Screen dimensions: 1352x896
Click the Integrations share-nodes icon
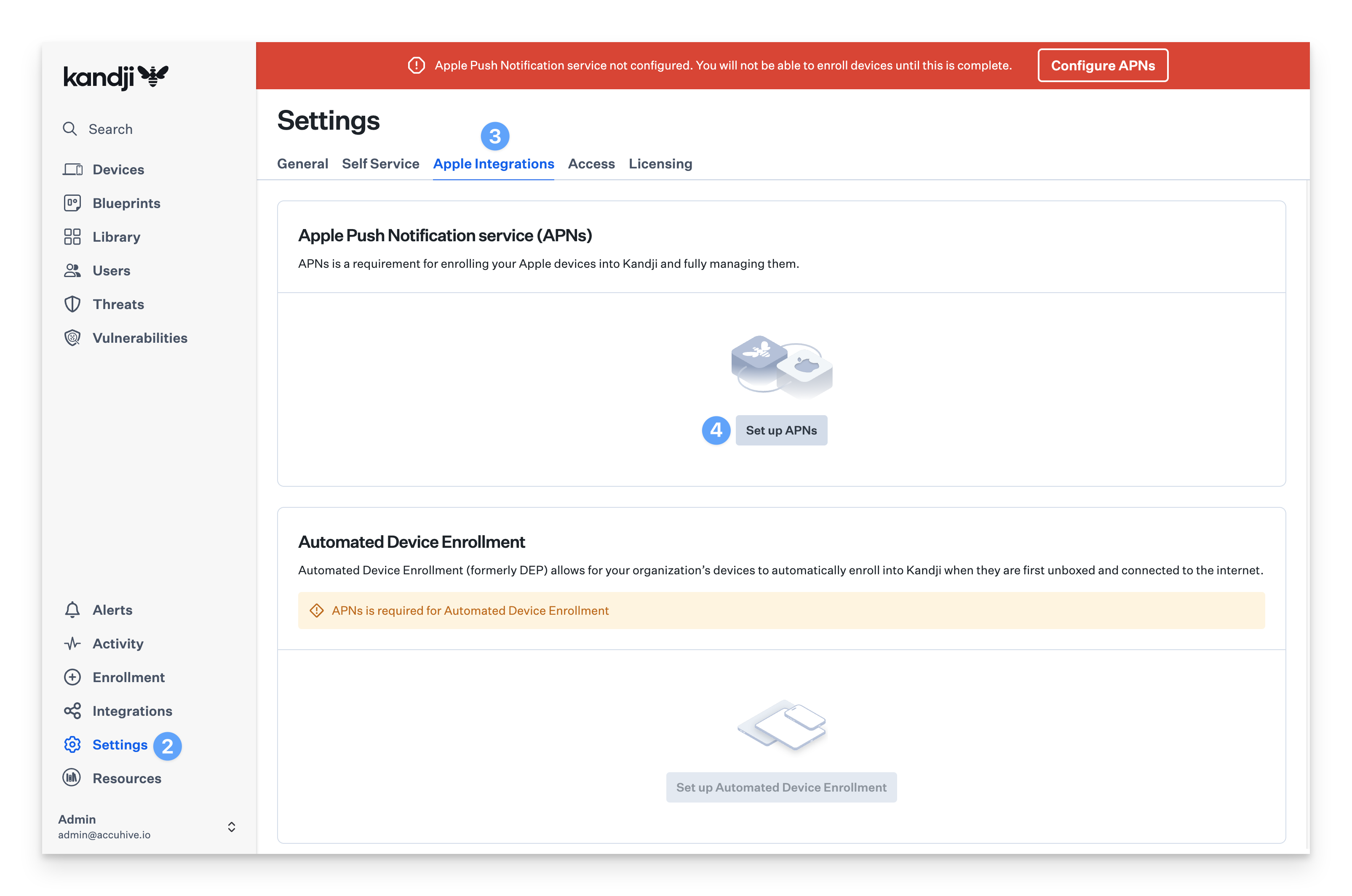point(72,711)
